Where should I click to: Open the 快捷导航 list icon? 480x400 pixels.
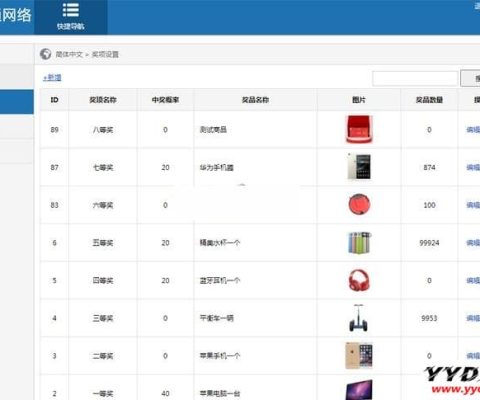click(71, 10)
